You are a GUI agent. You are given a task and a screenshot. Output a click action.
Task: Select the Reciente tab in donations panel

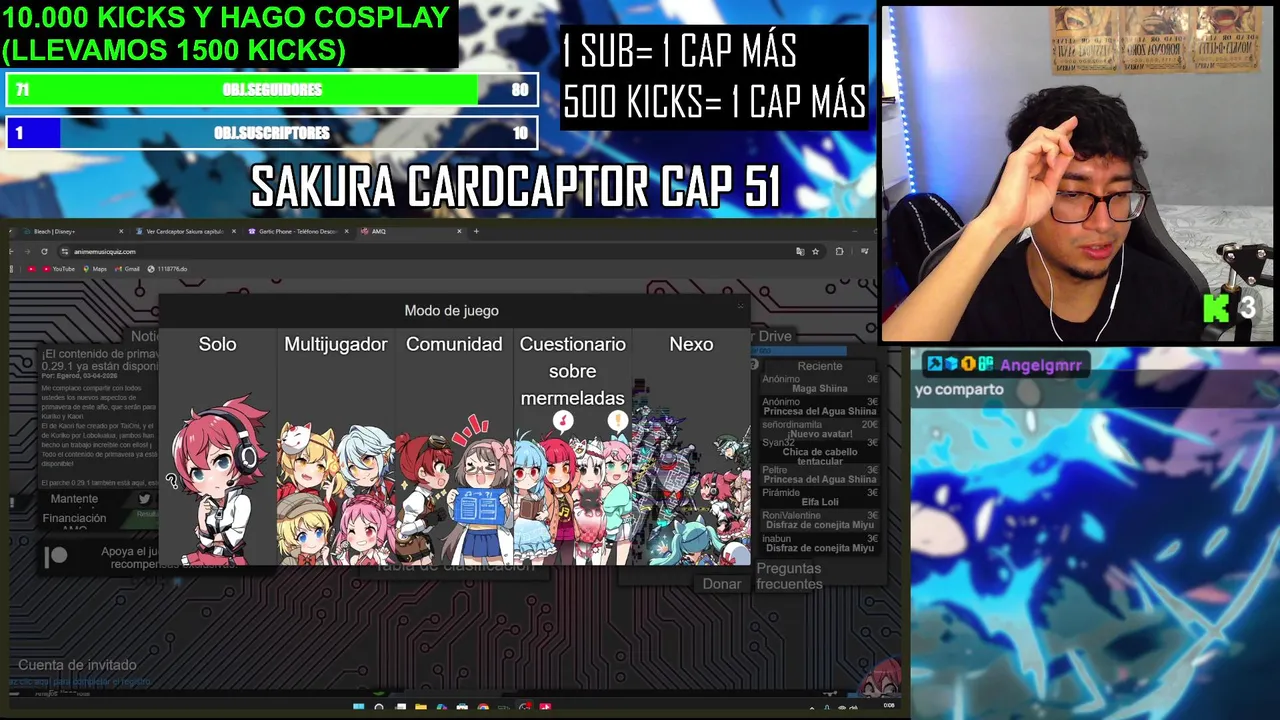pyautogui.click(x=819, y=366)
